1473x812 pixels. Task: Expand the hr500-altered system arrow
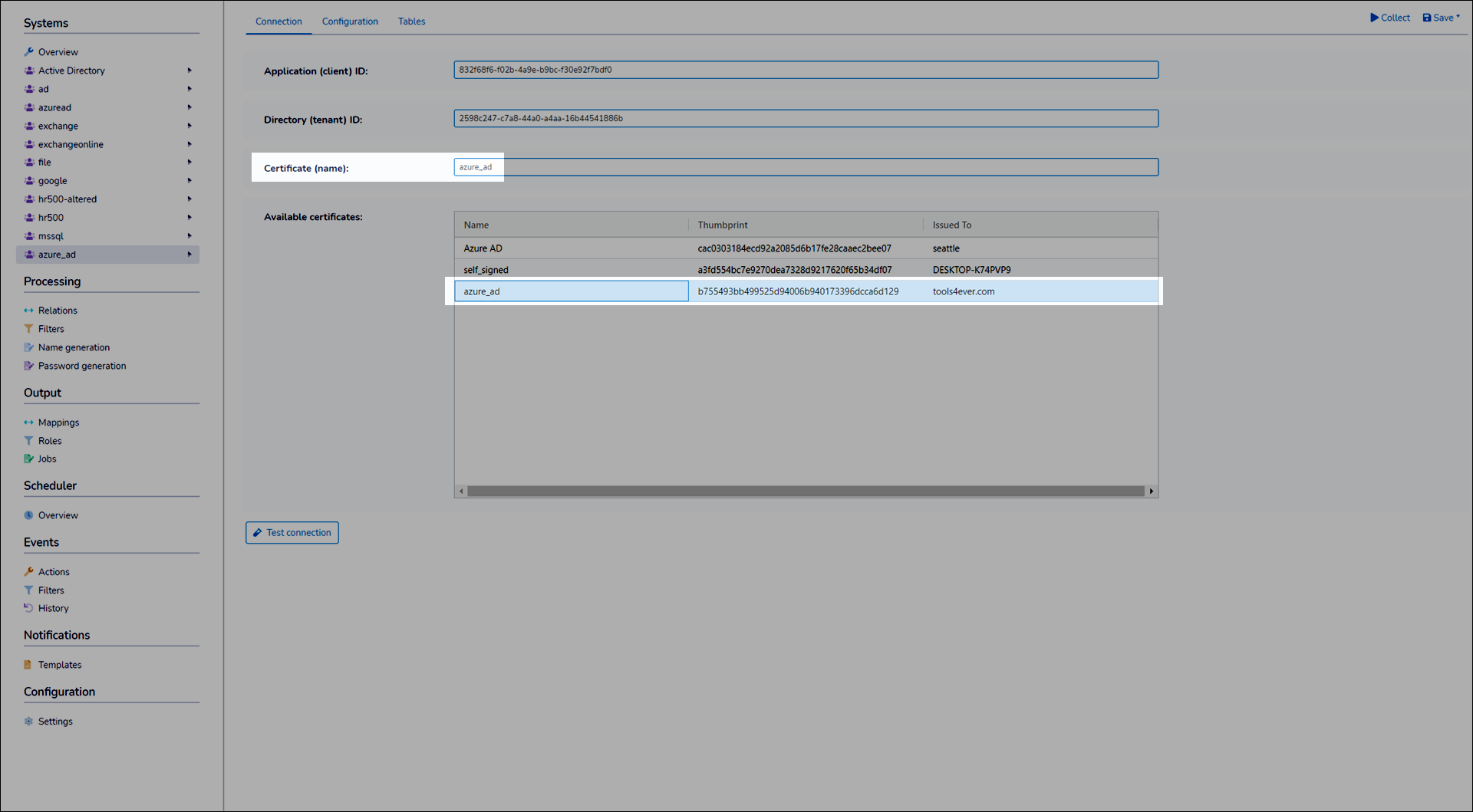tap(189, 199)
